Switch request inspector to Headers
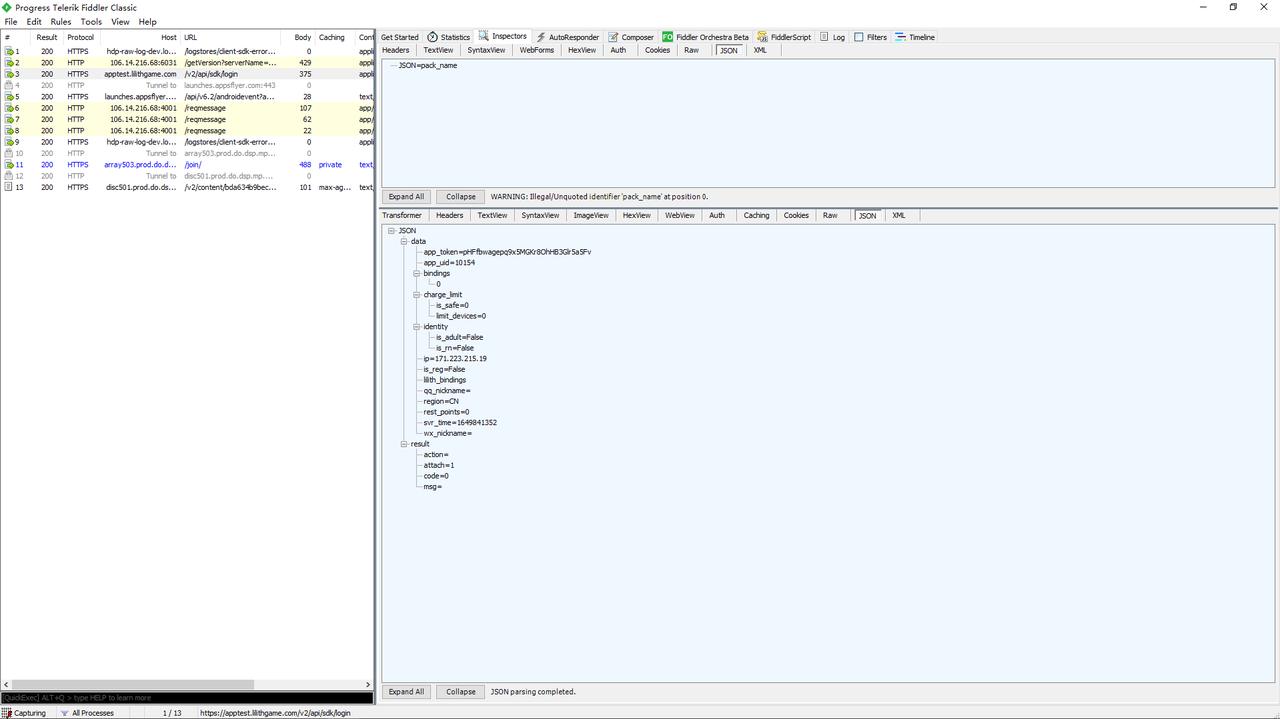 coord(396,50)
